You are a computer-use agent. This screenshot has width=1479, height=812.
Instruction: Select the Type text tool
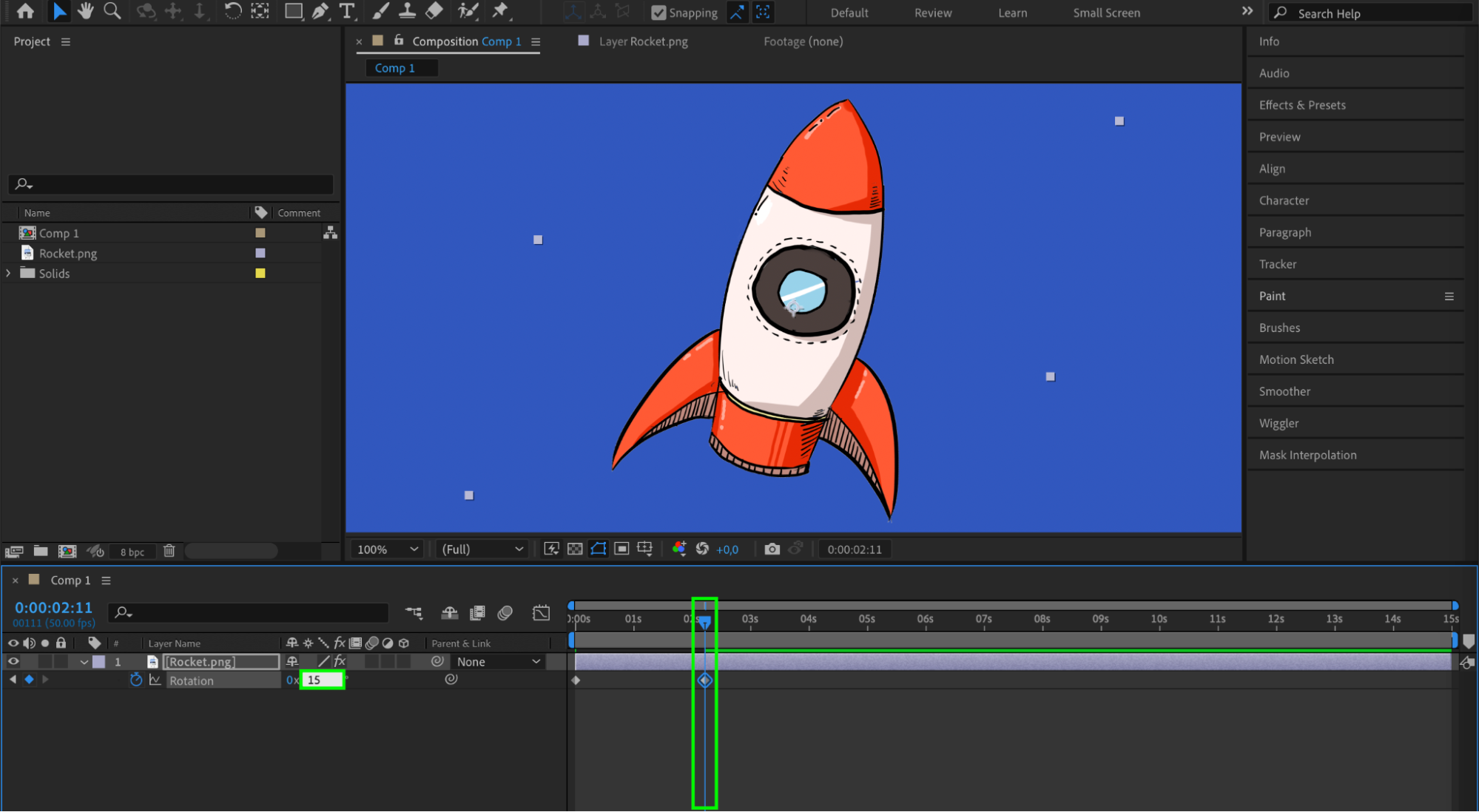[x=347, y=11]
